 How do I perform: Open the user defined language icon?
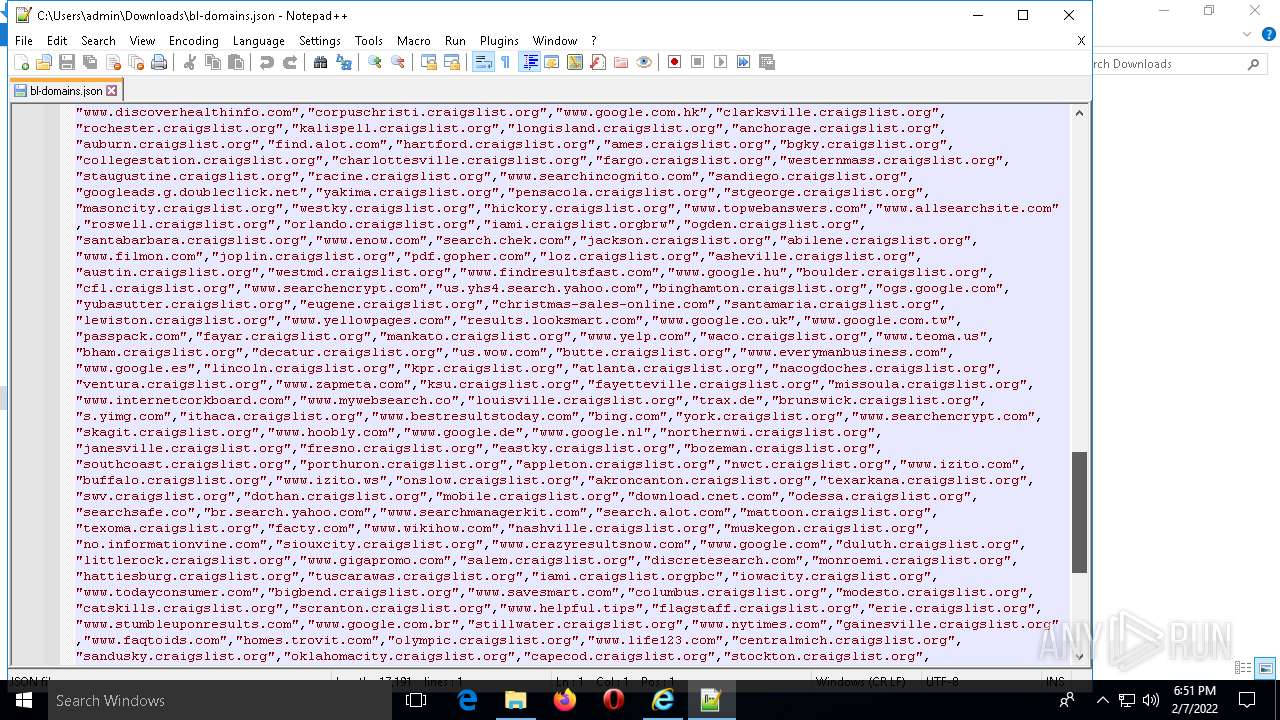pyautogui.click(x=552, y=62)
